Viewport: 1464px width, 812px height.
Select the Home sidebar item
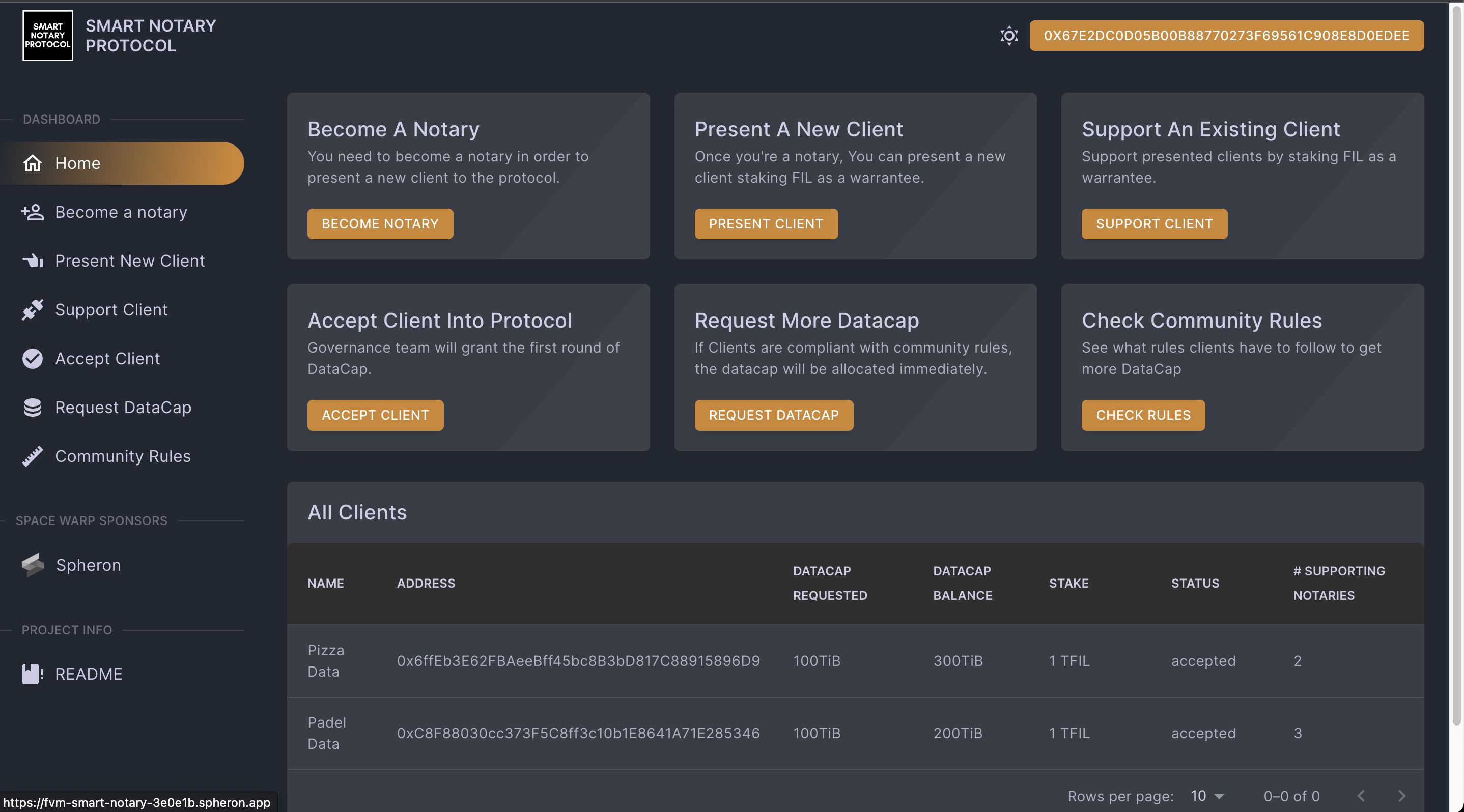pos(122,163)
